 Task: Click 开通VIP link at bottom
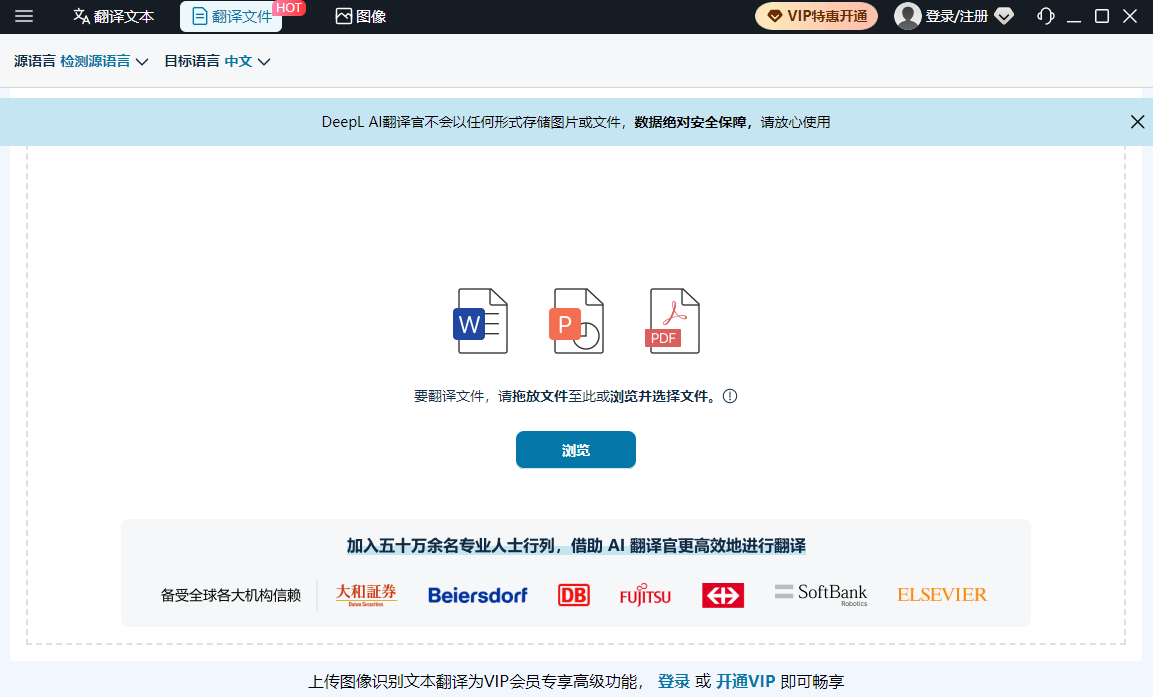pos(746,682)
